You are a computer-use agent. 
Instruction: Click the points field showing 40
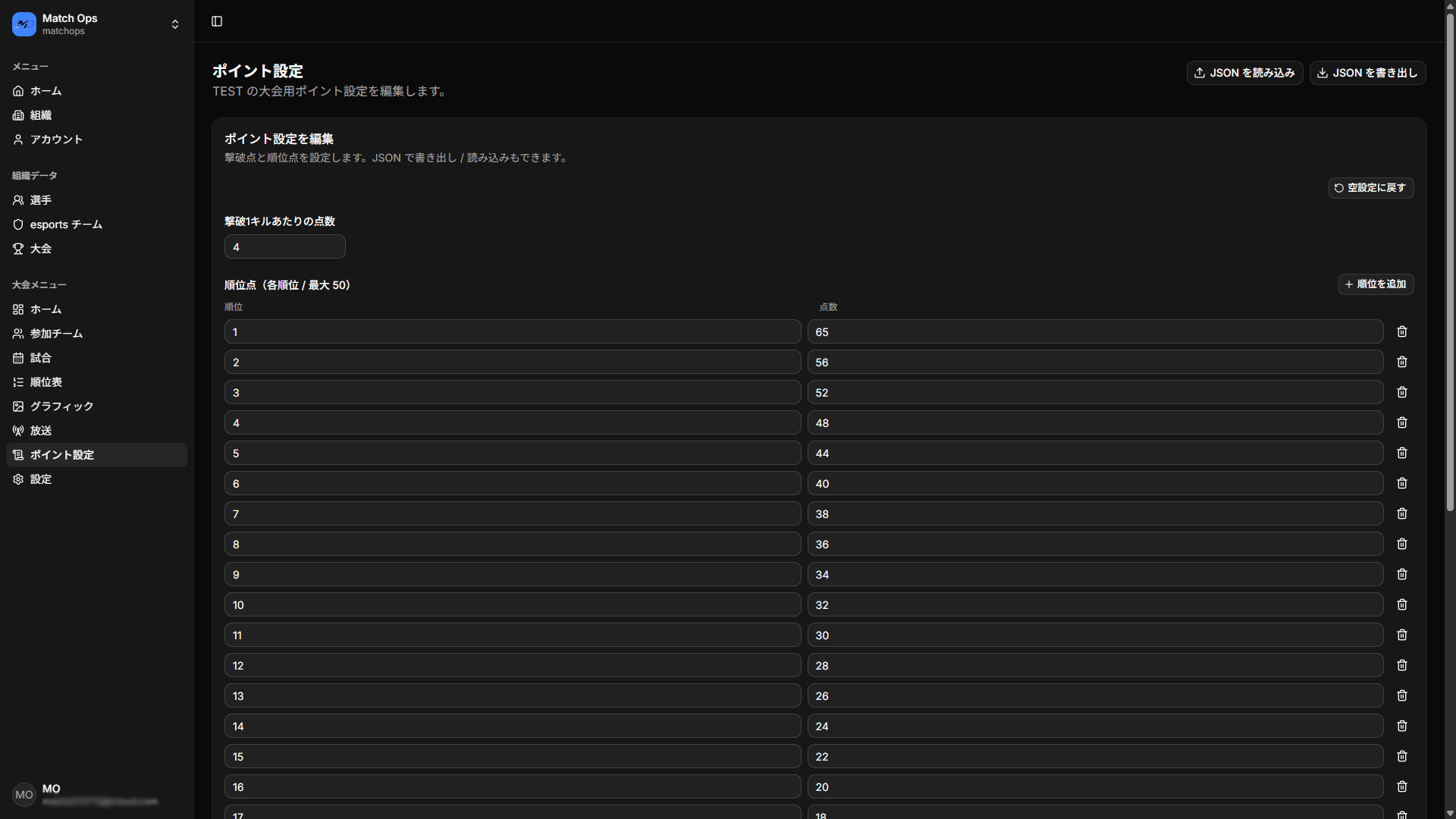[1095, 483]
